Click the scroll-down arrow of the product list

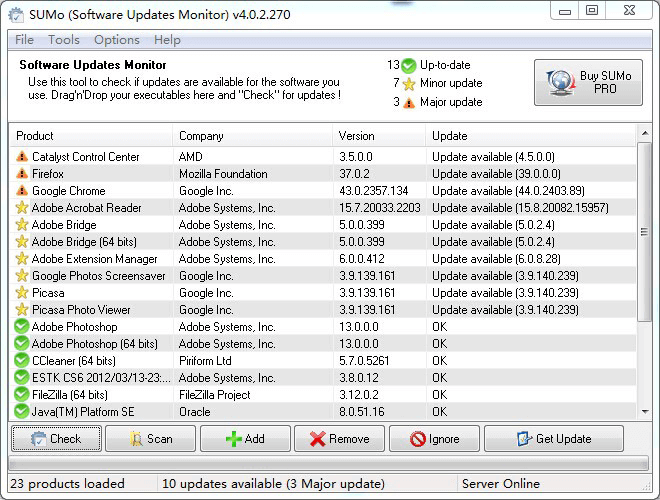[645, 412]
